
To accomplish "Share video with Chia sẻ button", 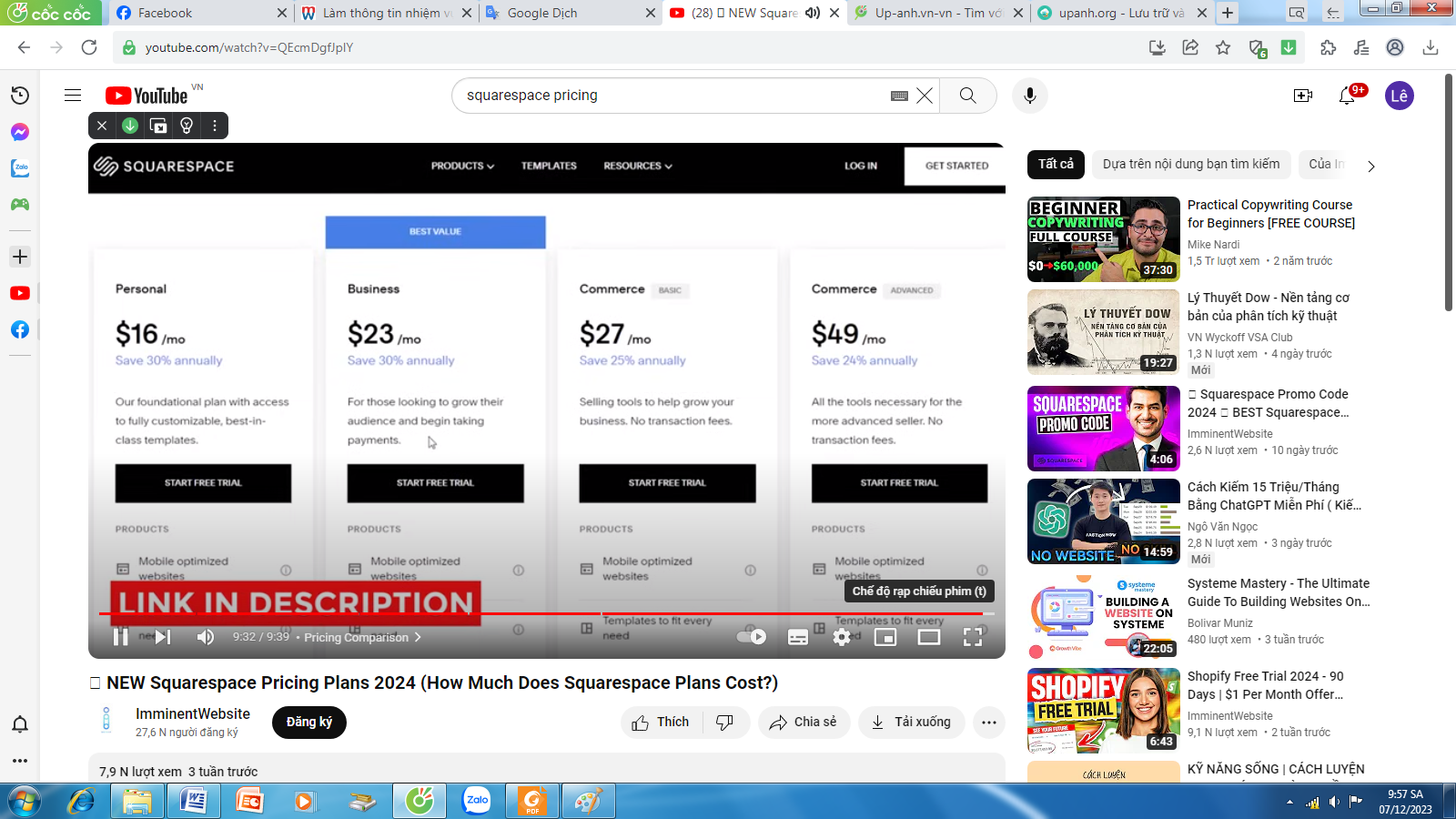I will tap(804, 723).
